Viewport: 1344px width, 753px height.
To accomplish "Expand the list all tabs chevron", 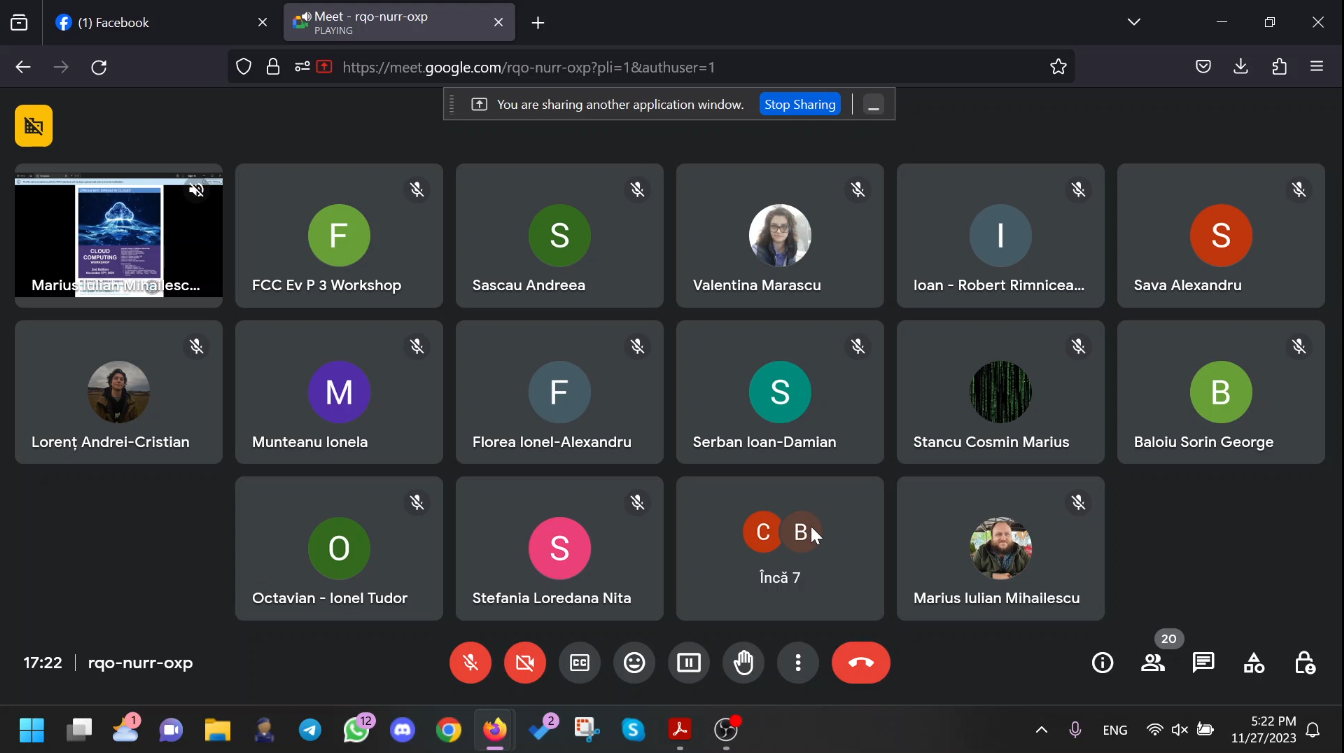I will pos(1134,22).
